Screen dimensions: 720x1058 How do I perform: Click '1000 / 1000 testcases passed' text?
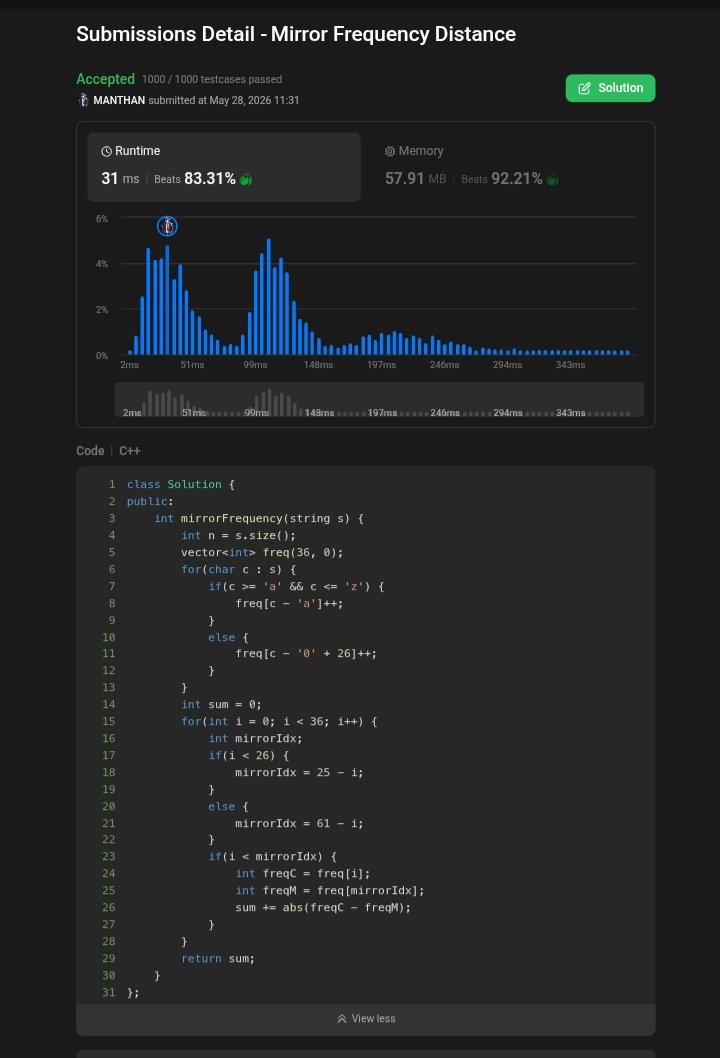tap(212, 79)
